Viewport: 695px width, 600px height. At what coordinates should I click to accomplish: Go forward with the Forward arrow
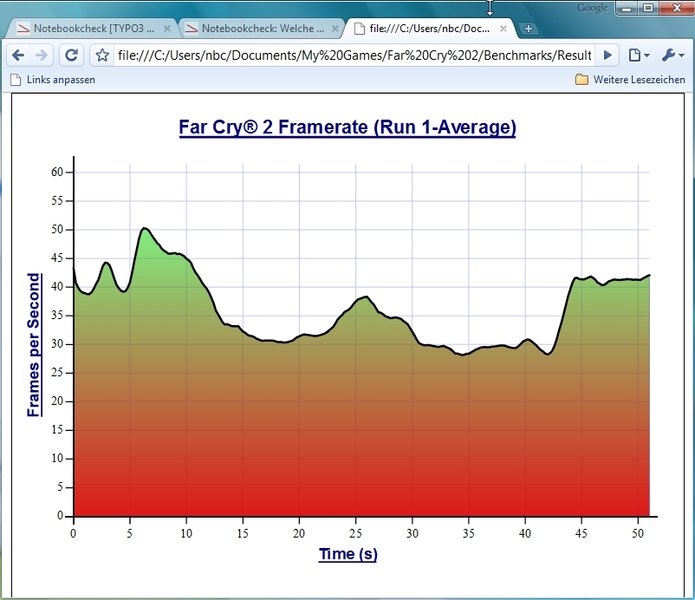[x=41, y=55]
